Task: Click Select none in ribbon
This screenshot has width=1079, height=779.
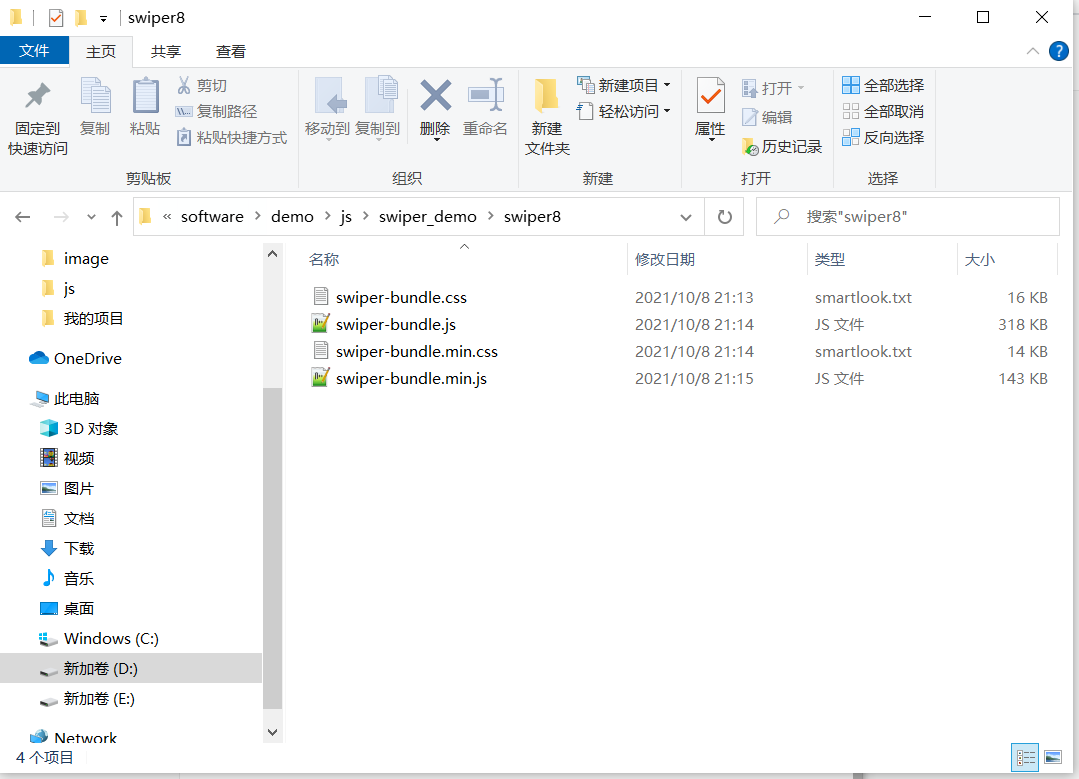Action: coord(883,111)
